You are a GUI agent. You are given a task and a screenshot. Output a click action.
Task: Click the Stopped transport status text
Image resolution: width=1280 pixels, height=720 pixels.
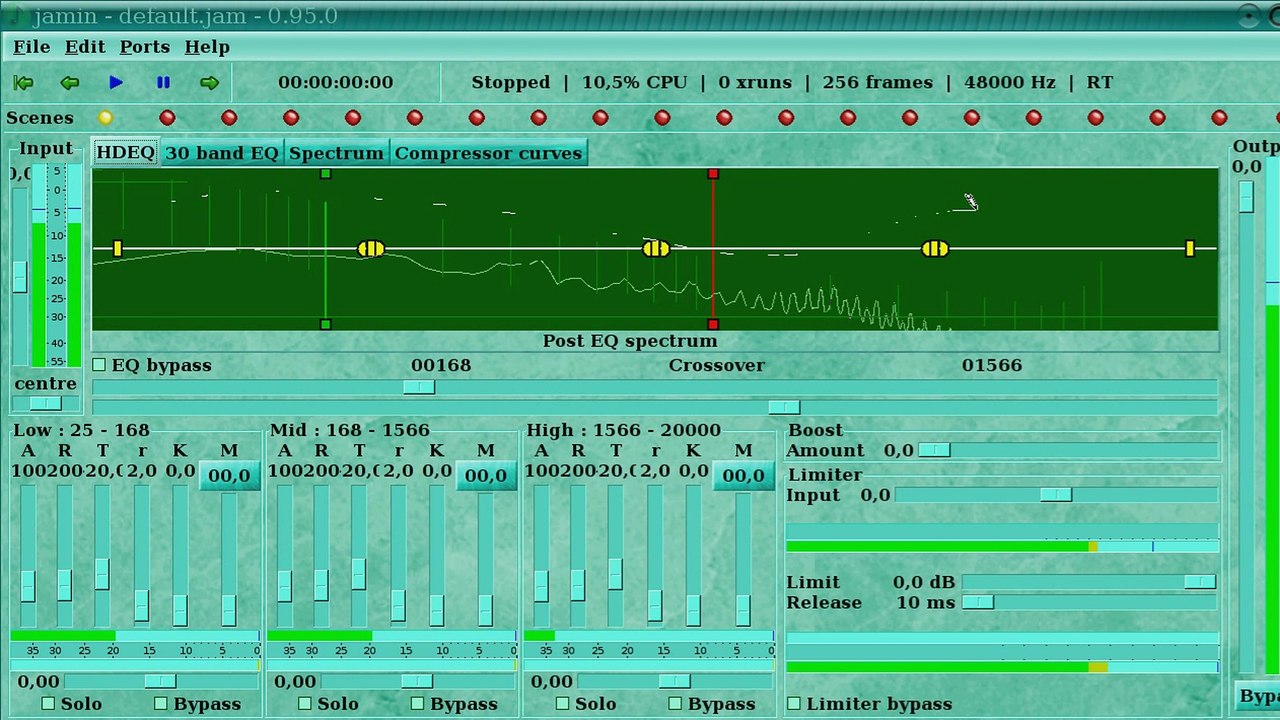coord(510,83)
